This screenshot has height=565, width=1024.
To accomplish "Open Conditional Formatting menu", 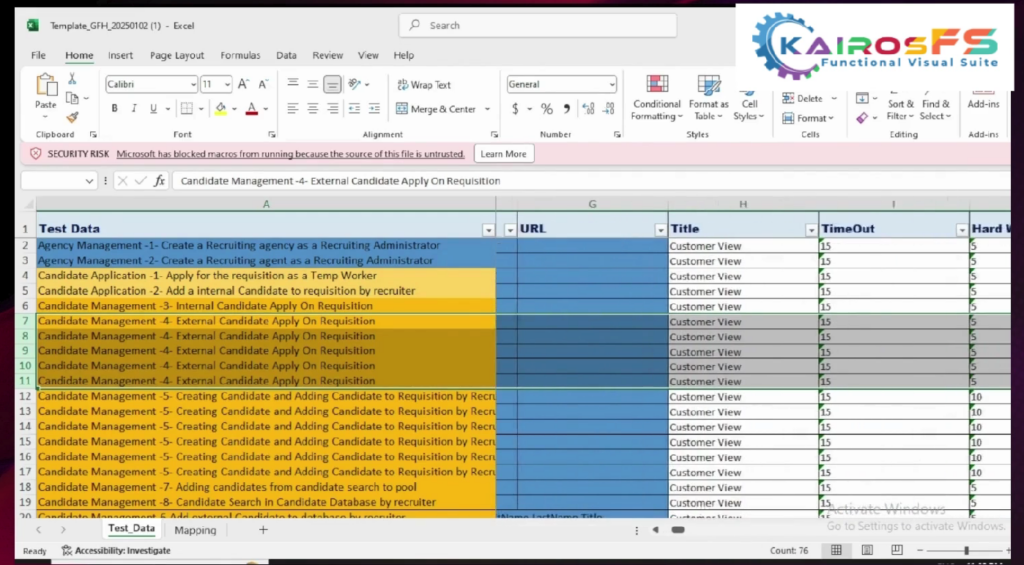I will coord(657,98).
